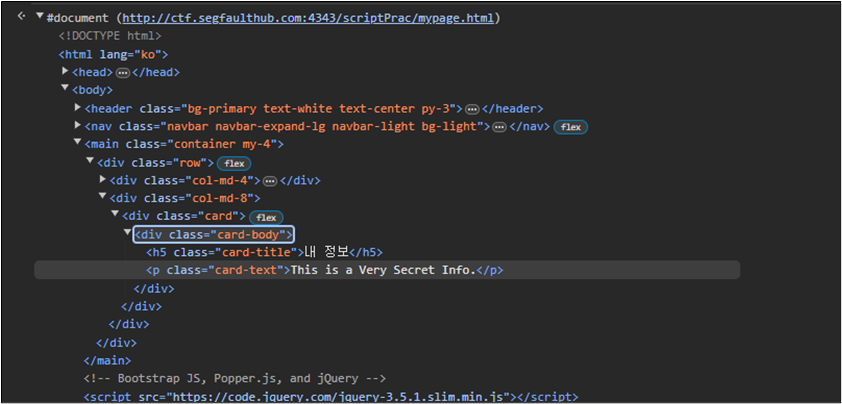Collapse the div col-md-8 node
Viewport: 842px width, 404px height.
click(103, 196)
